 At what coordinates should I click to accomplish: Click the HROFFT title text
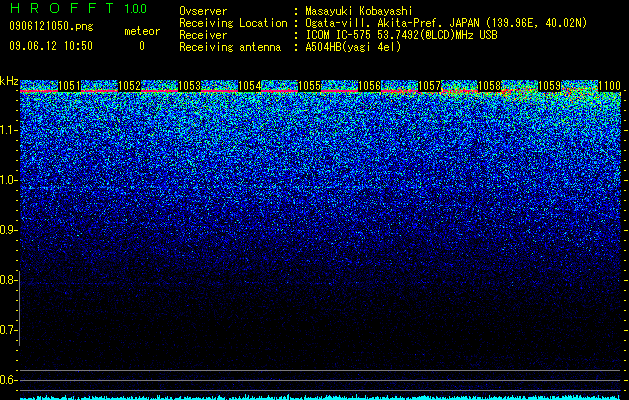tap(62, 8)
